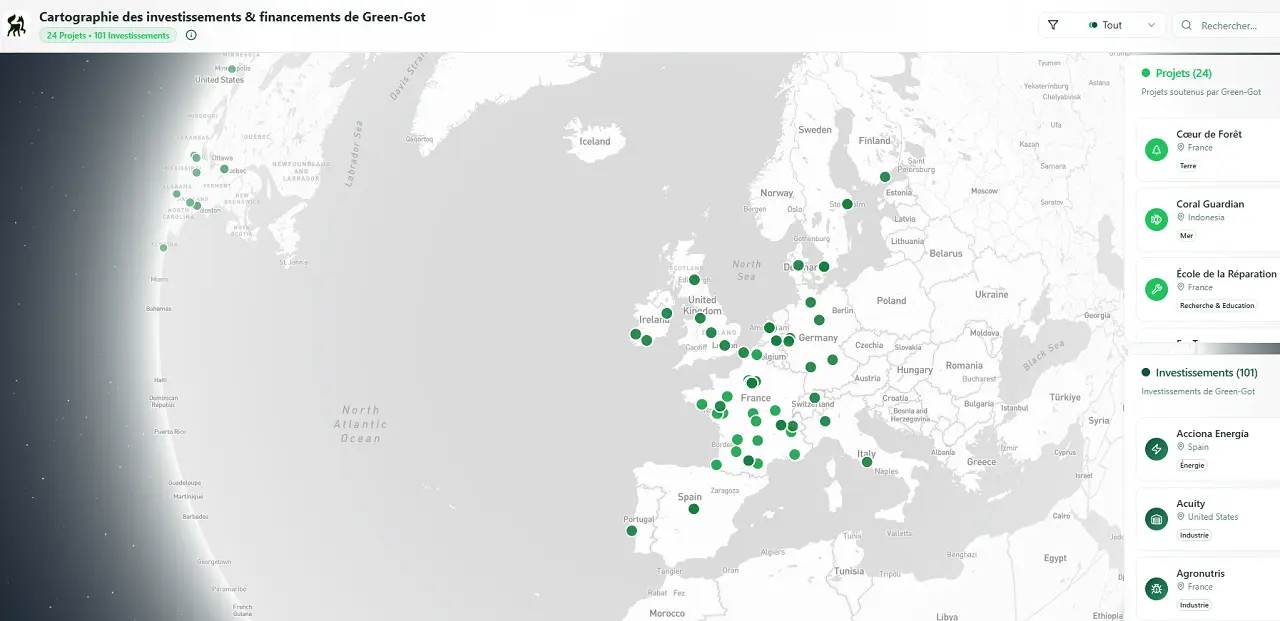Click the map marker on Ireland's east coast
1280x621 pixels.
[x=667, y=313]
